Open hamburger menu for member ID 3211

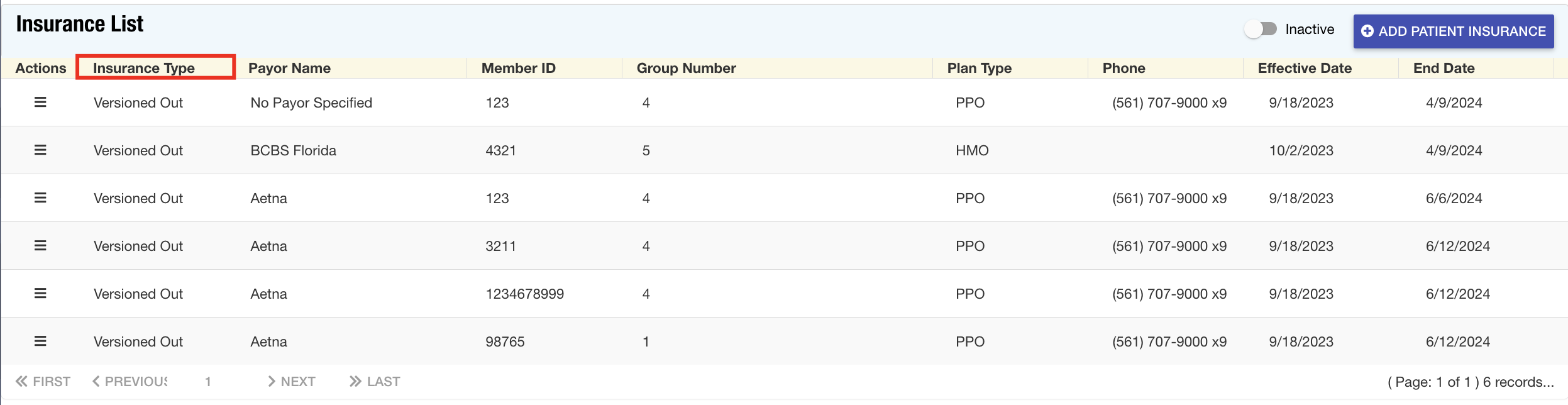click(40, 246)
